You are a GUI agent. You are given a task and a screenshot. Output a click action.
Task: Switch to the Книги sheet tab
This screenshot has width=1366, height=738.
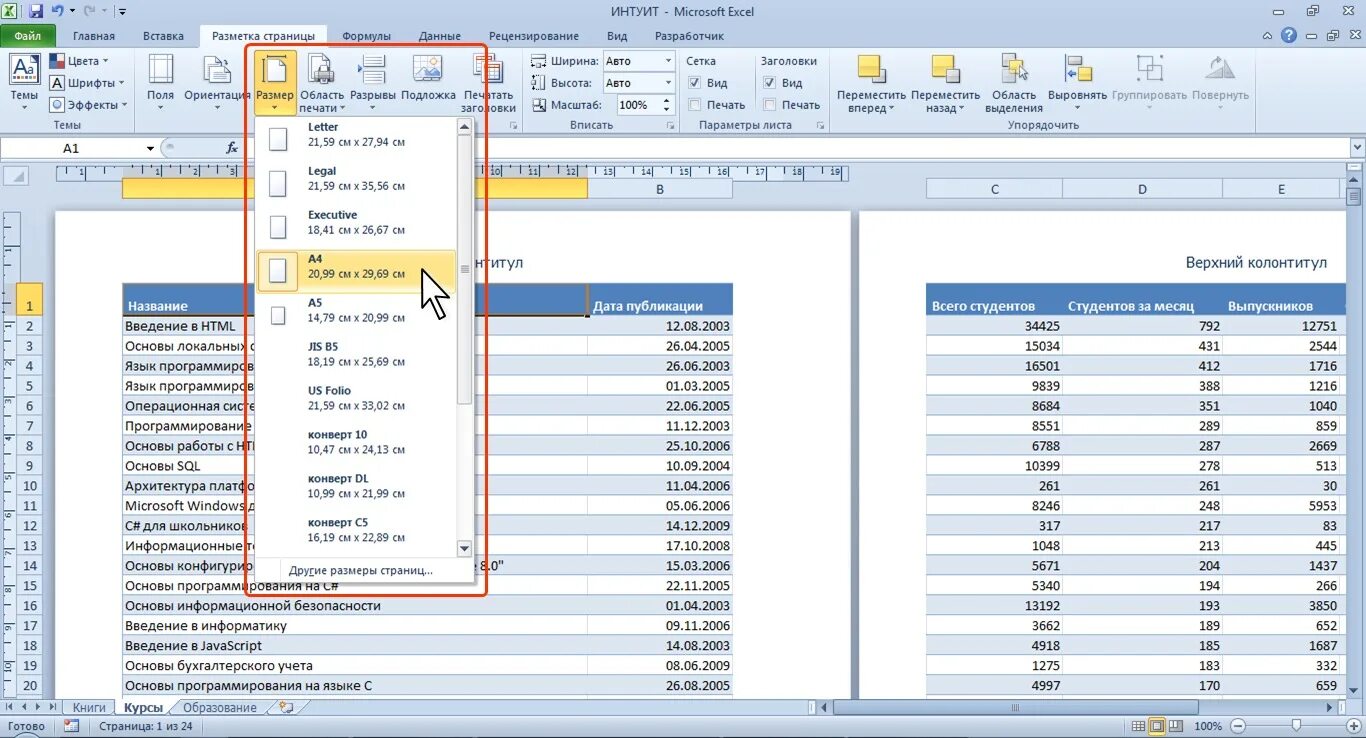click(90, 707)
